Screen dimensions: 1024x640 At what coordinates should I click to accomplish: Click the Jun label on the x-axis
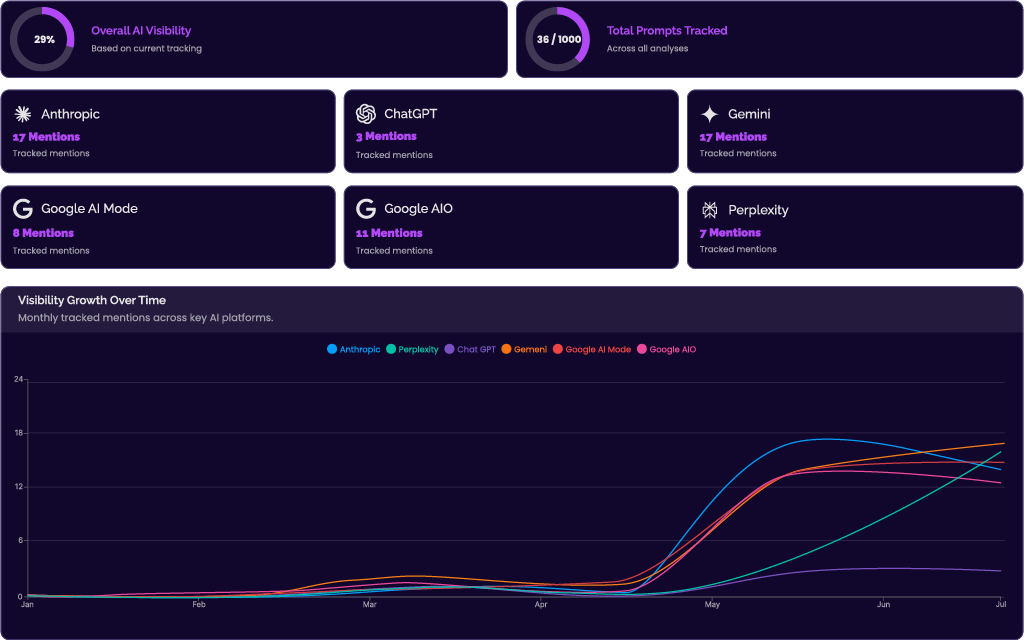pos(883,605)
